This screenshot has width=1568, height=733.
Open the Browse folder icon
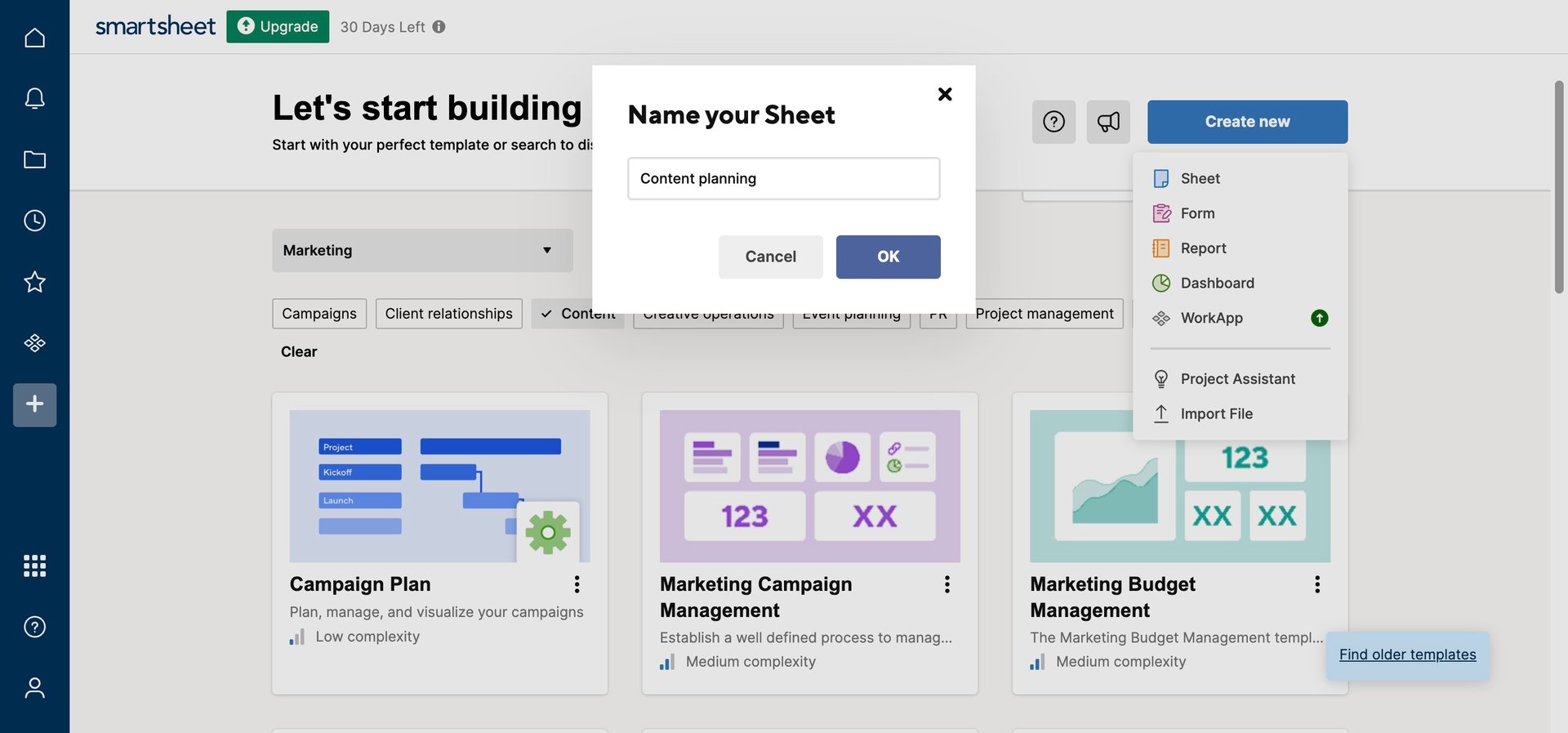point(34,160)
